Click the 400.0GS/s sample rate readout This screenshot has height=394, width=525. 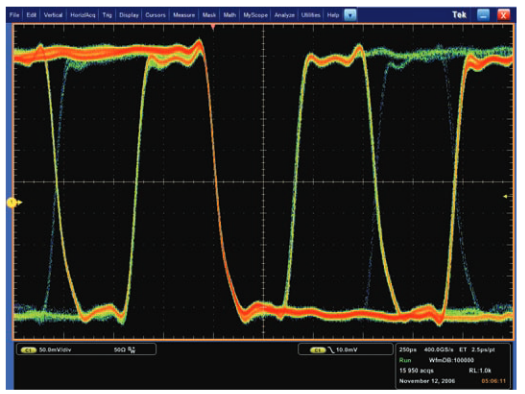439,349
